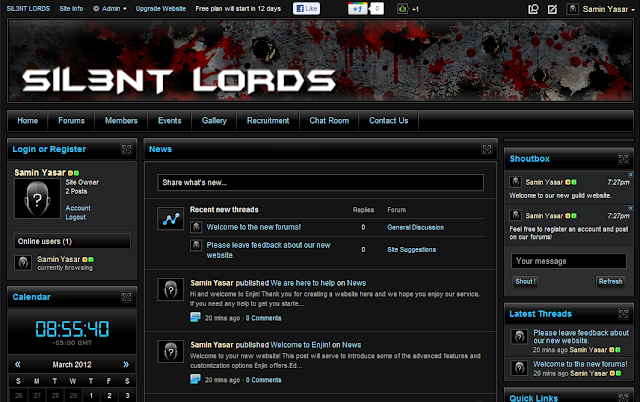Image resolution: width=640 pixels, height=402 pixels.
Task: Click the avatar beside 'currently browsing'
Action: 23,263
